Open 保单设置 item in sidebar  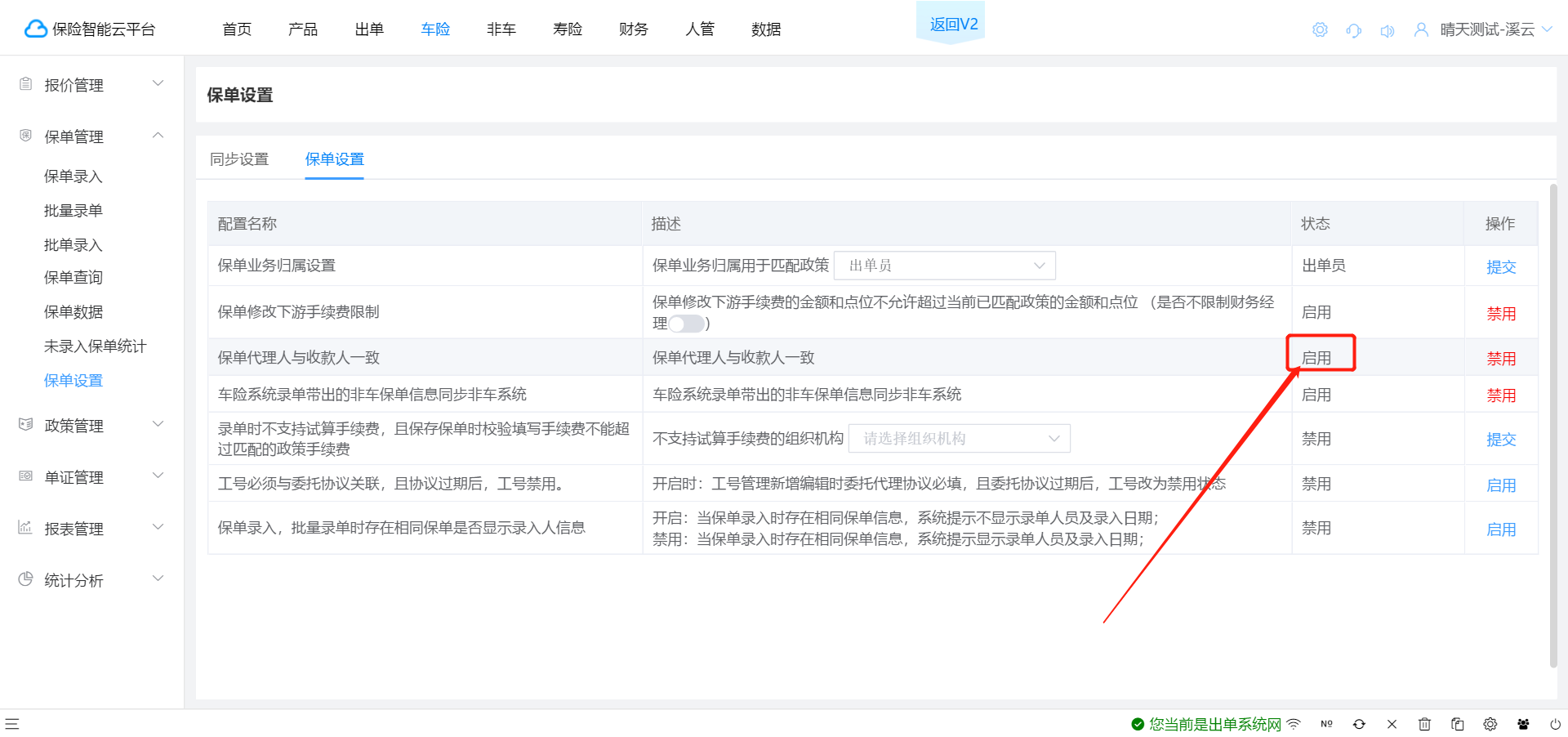[x=73, y=381]
